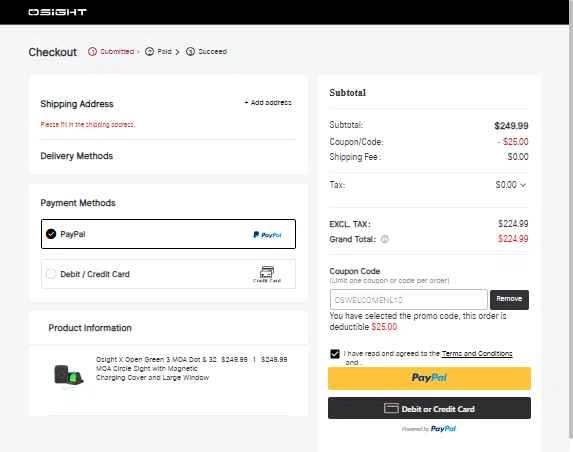Click the Payment Methods heading
573x452 pixels.
(78, 203)
